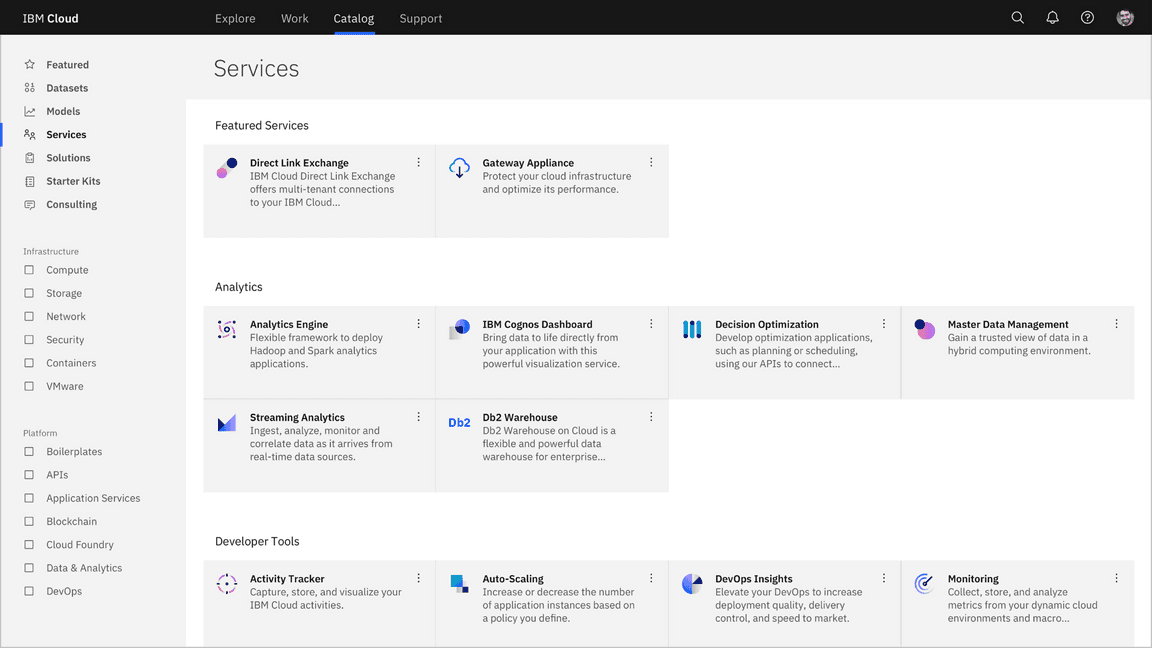
Task: Open overflow menu for Direct Link Exchange
Action: click(418, 162)
